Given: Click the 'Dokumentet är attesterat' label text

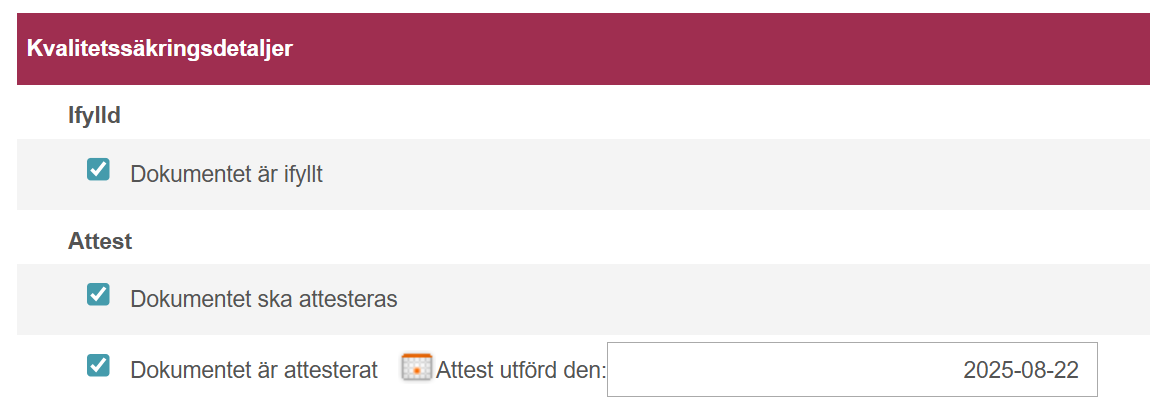Looking at the screenshot, I should [x=254, y=370].
